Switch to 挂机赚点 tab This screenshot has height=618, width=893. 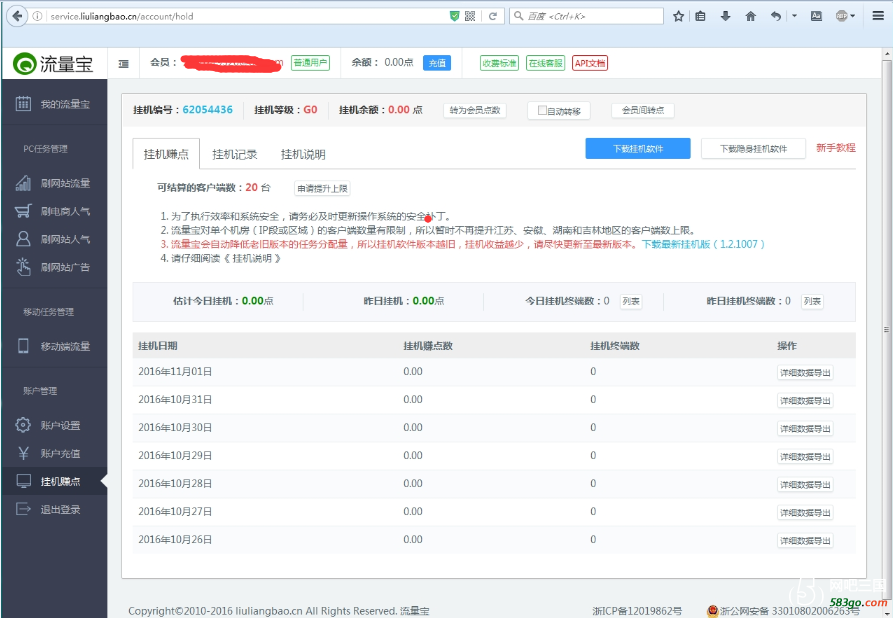click(166, 154)
